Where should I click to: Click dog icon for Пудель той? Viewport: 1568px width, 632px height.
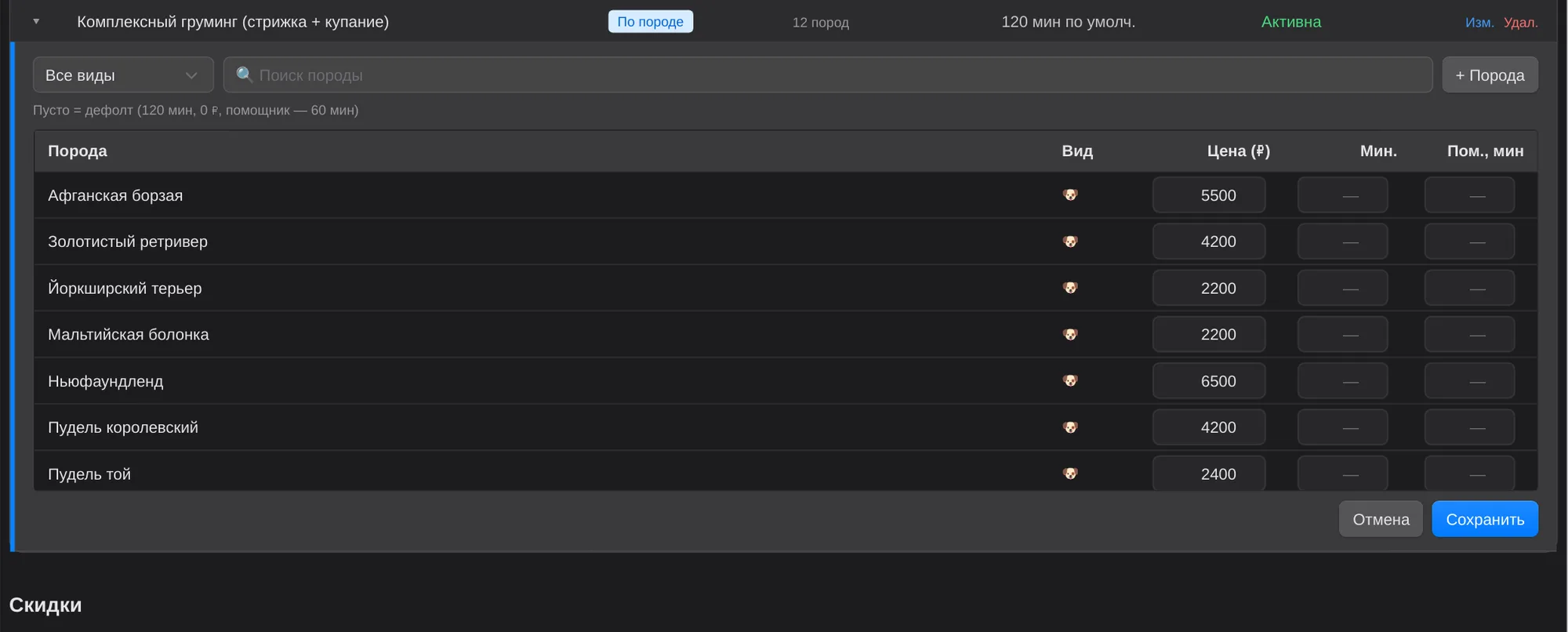coord(1070,474)
